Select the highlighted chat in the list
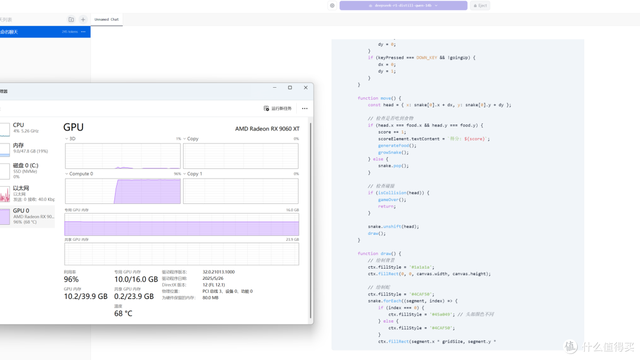Screen dimensions: 640x360 (45, 32)
